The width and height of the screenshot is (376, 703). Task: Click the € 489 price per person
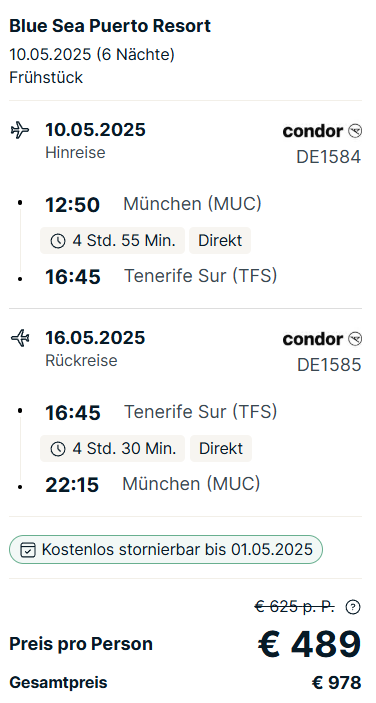309,645
